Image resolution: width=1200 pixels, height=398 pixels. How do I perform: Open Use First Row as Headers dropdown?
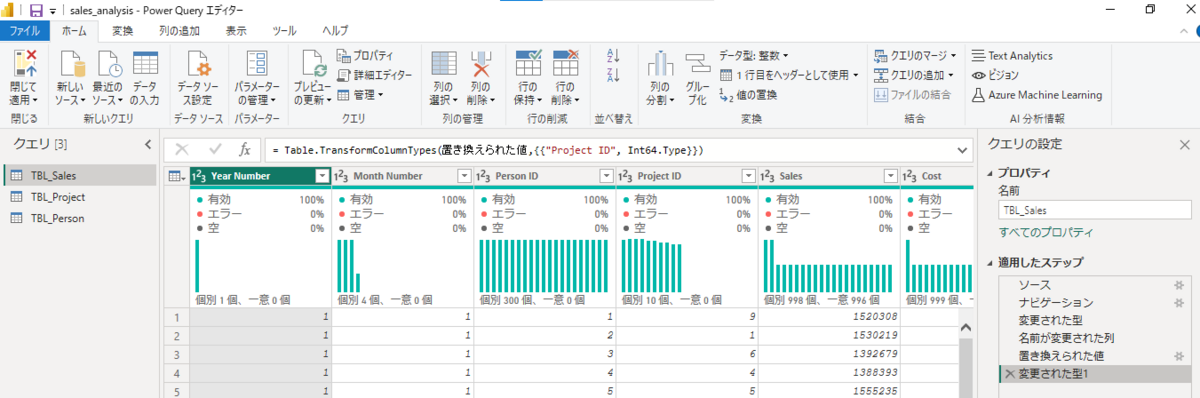click(790, 75)
